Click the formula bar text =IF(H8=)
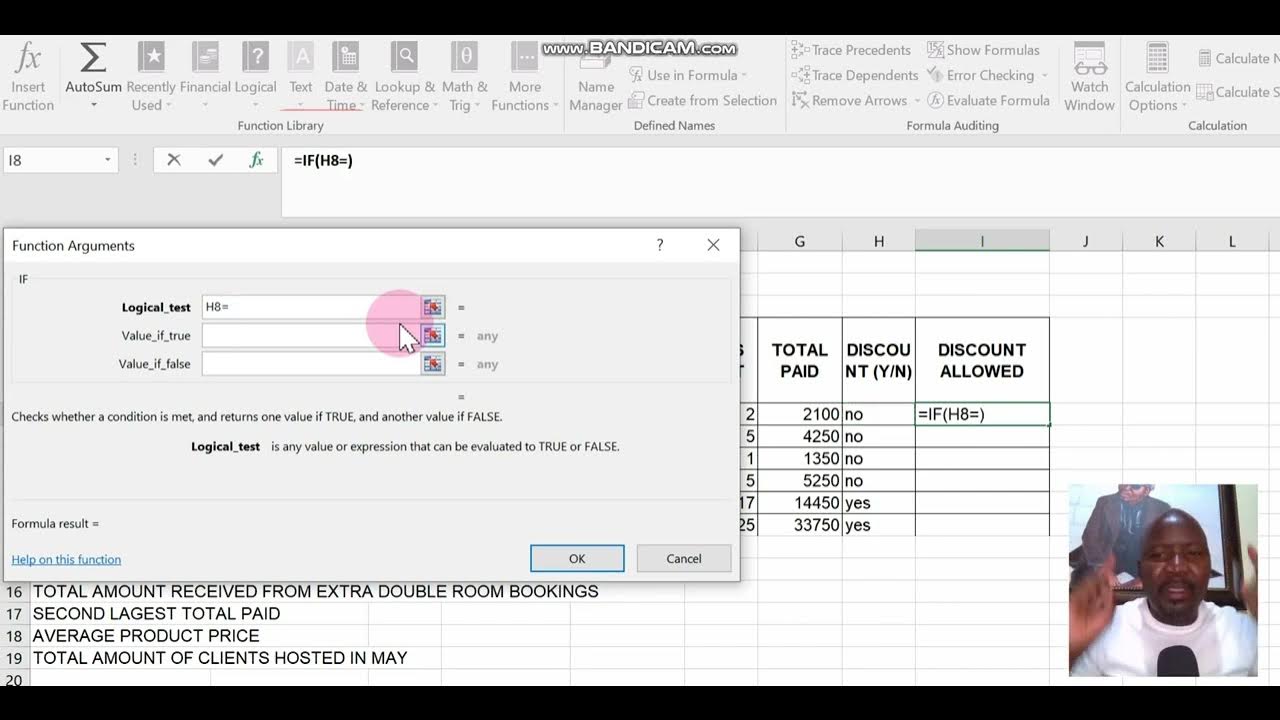 [x=323, y=160]
